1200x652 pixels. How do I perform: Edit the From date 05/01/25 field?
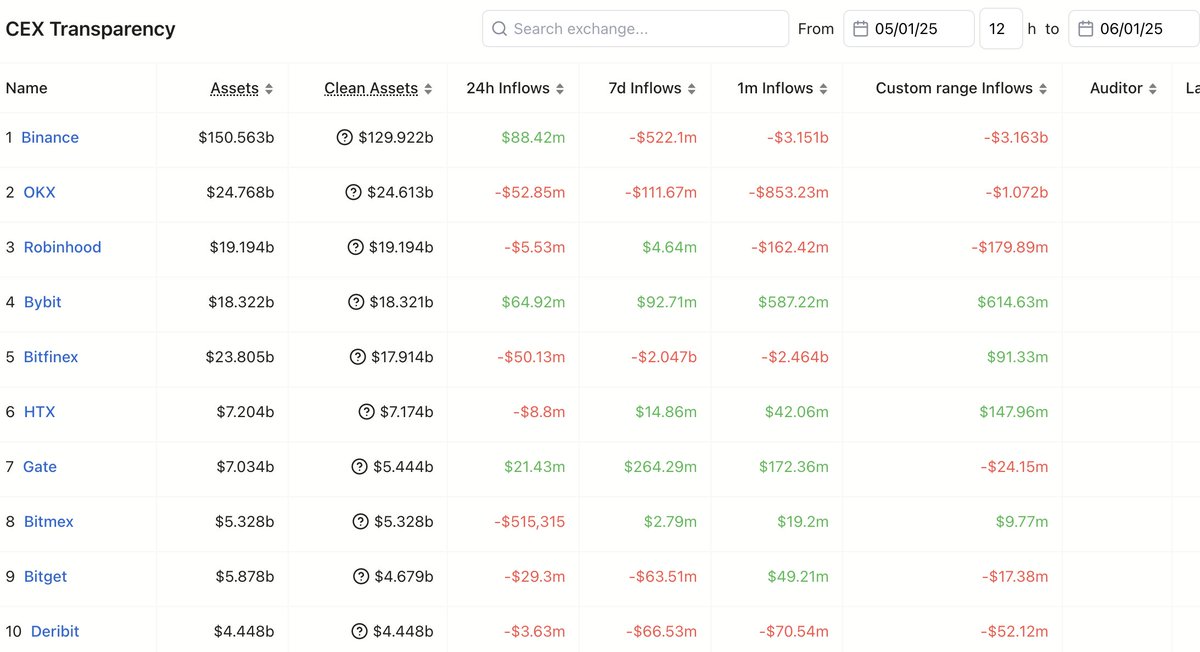(909, 29)
